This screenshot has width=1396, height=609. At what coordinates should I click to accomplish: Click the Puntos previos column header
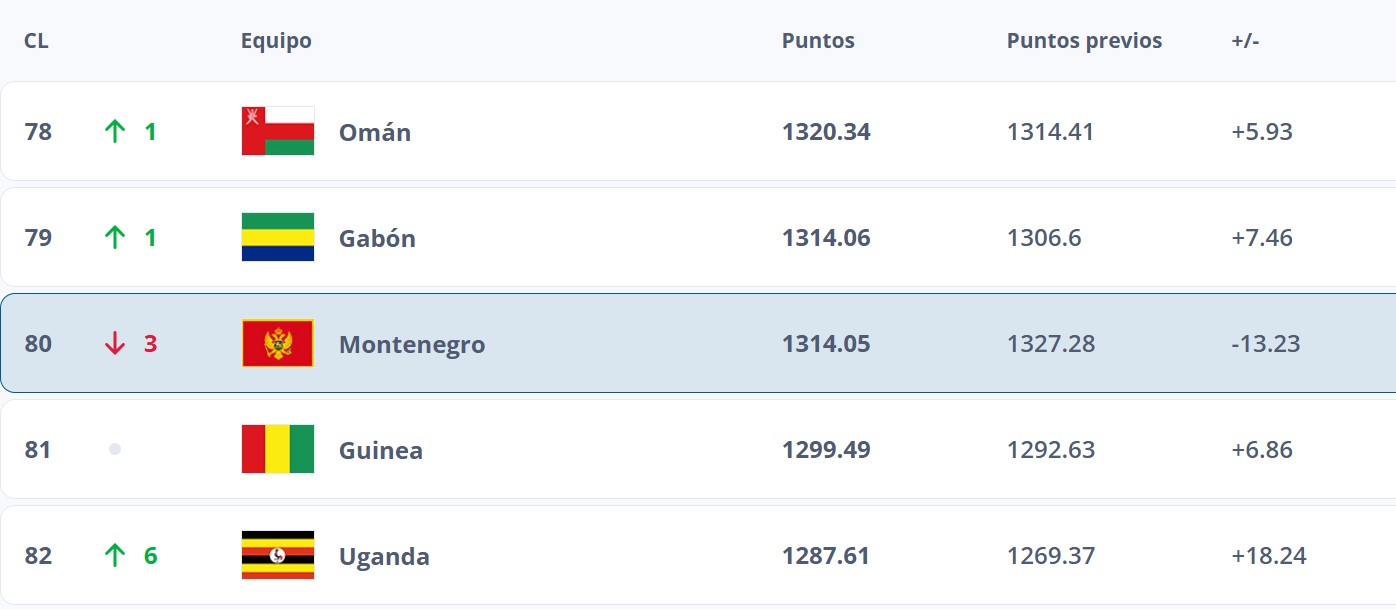1084,41
